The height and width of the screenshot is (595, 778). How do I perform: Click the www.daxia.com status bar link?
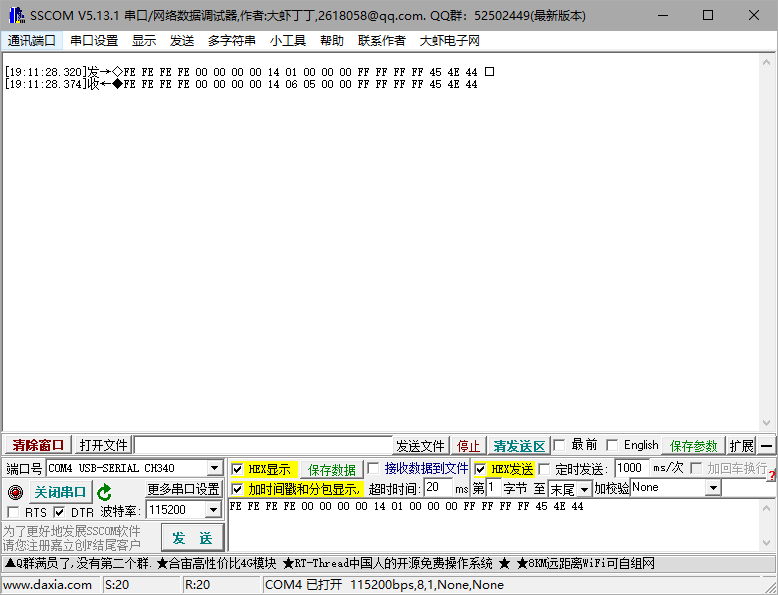[x=48, y=585]
